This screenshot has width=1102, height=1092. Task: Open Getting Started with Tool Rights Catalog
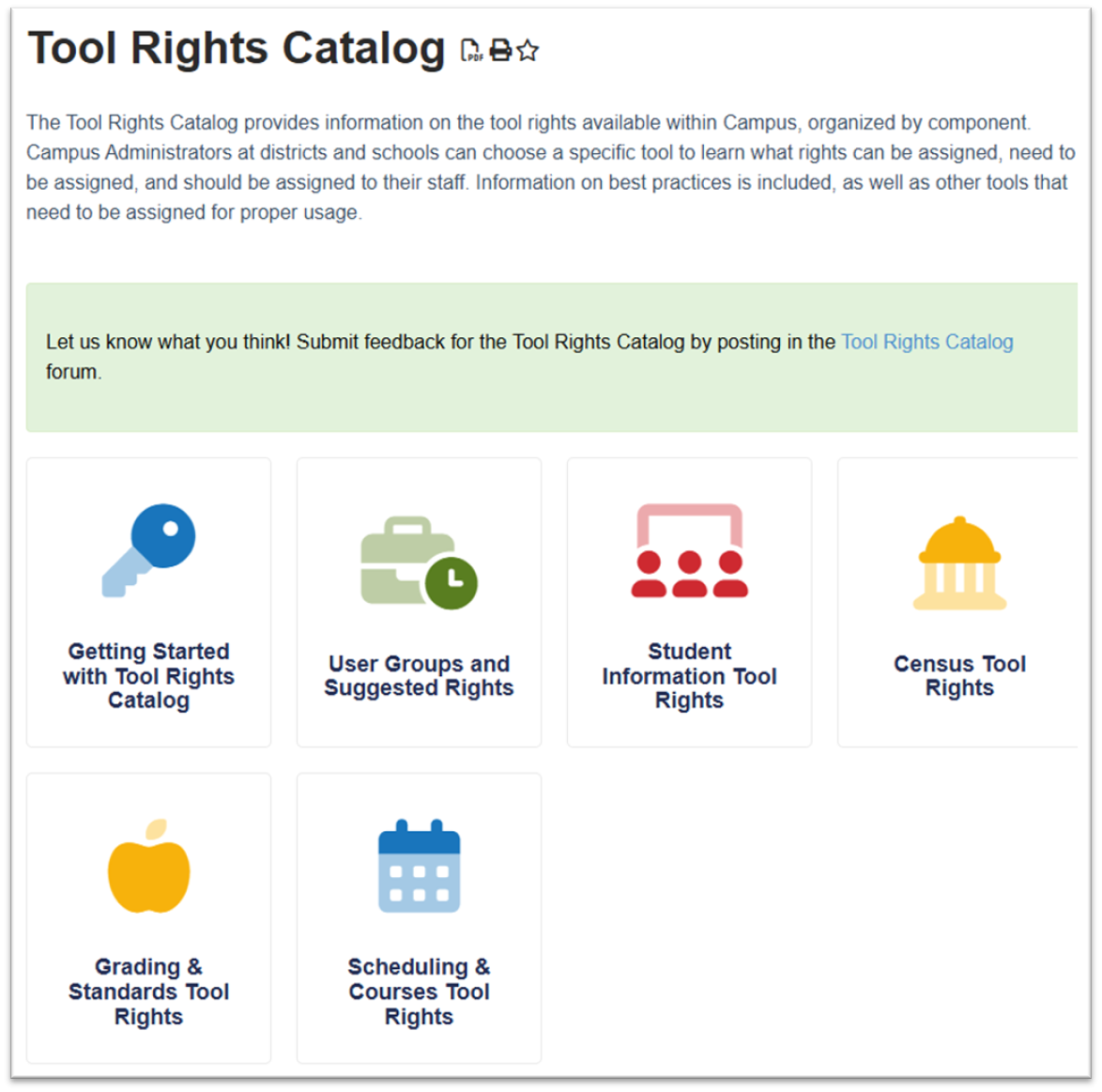(x=149, y=676)
